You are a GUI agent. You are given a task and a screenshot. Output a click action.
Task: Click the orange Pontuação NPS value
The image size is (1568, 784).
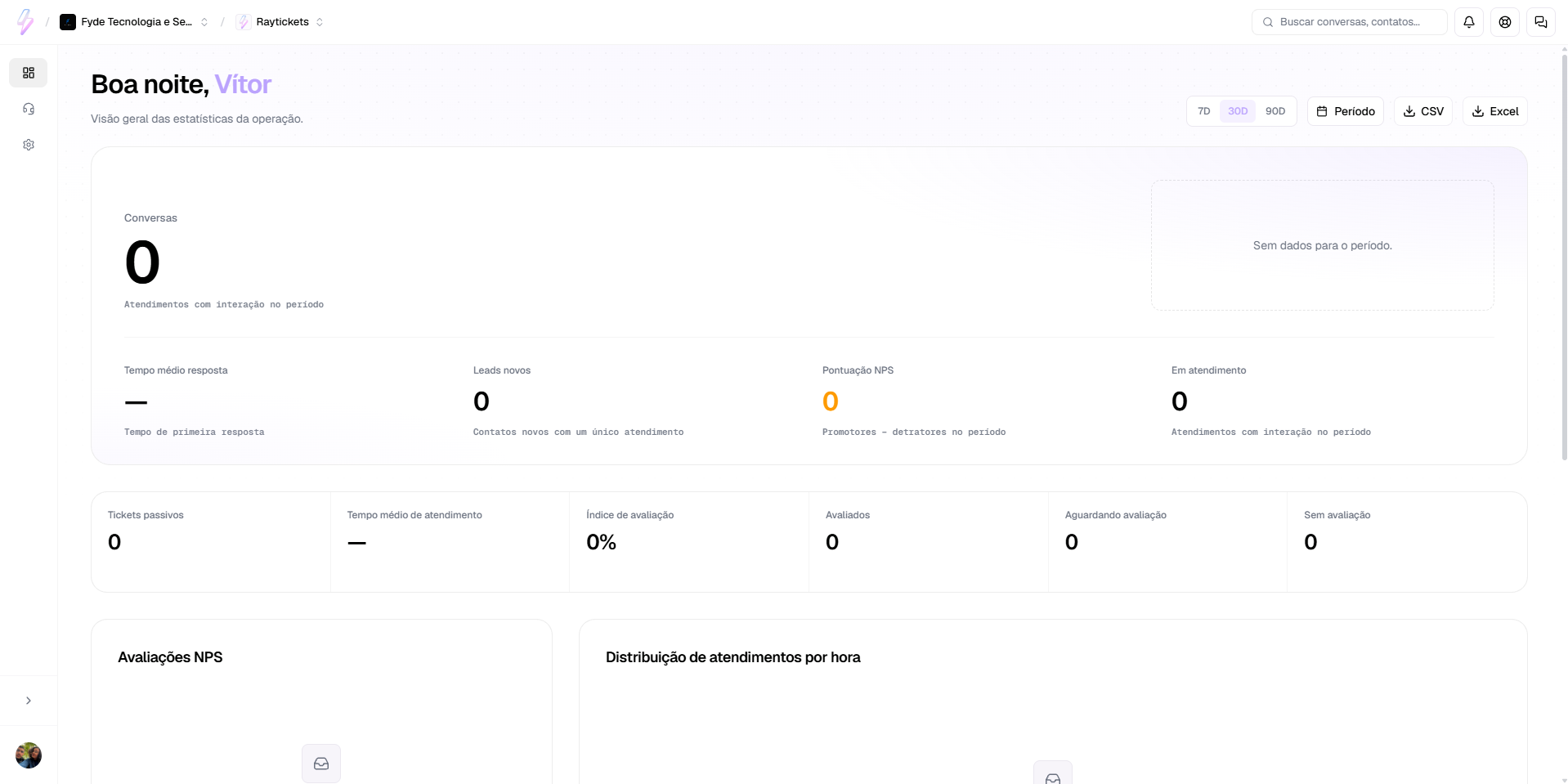831,401
